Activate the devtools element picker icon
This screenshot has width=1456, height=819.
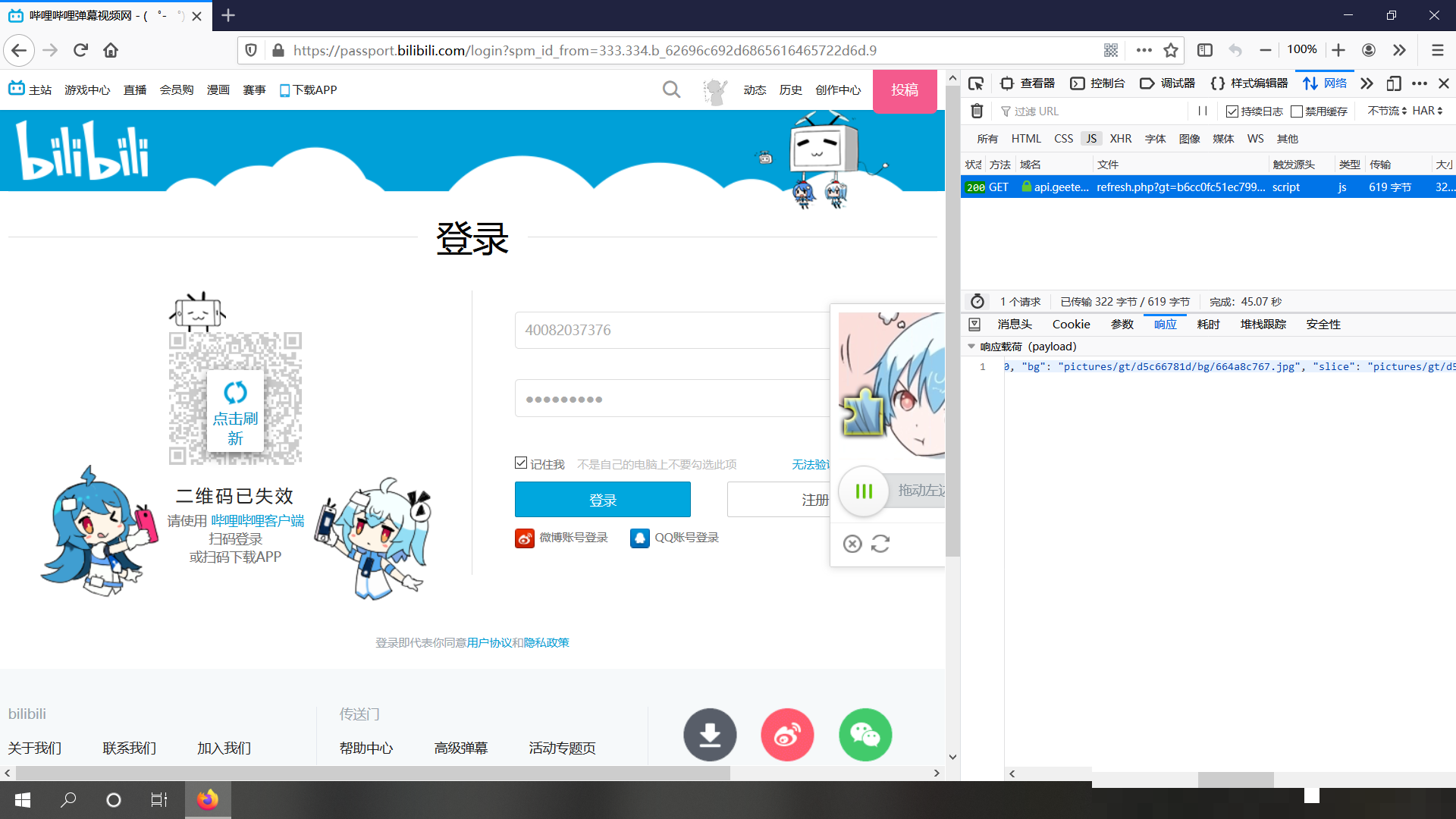pyautogui.click(x=976, y=83)
